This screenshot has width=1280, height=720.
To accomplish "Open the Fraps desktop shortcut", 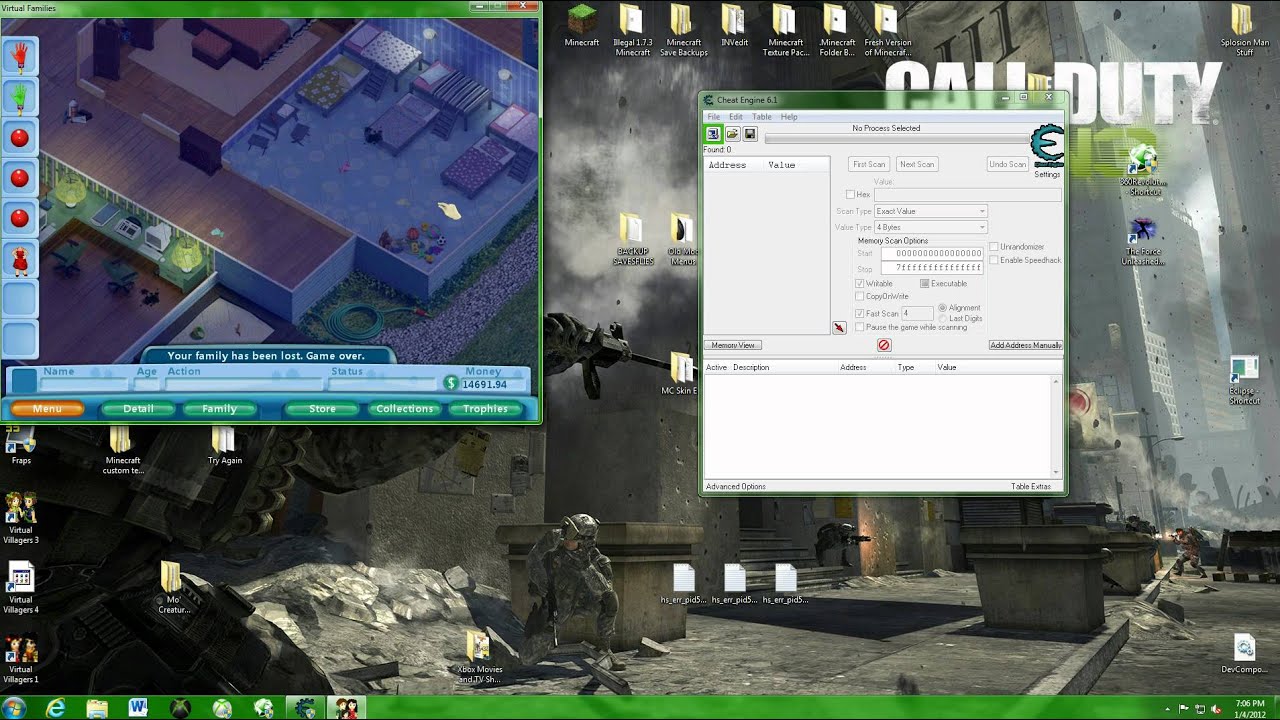I will click(21, 446).
